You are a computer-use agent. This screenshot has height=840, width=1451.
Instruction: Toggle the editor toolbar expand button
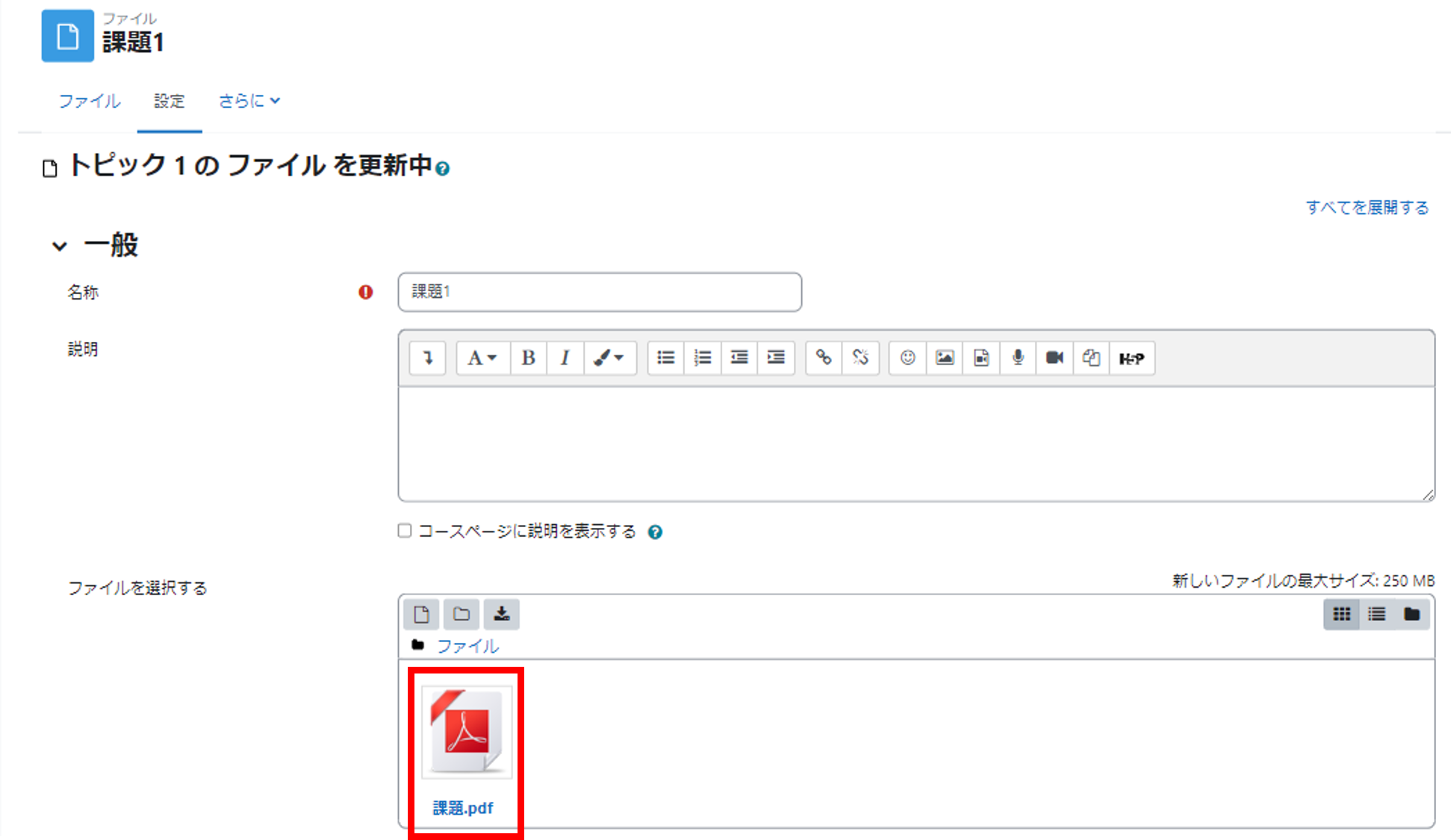pyautogui.click(x=428, y=358)
